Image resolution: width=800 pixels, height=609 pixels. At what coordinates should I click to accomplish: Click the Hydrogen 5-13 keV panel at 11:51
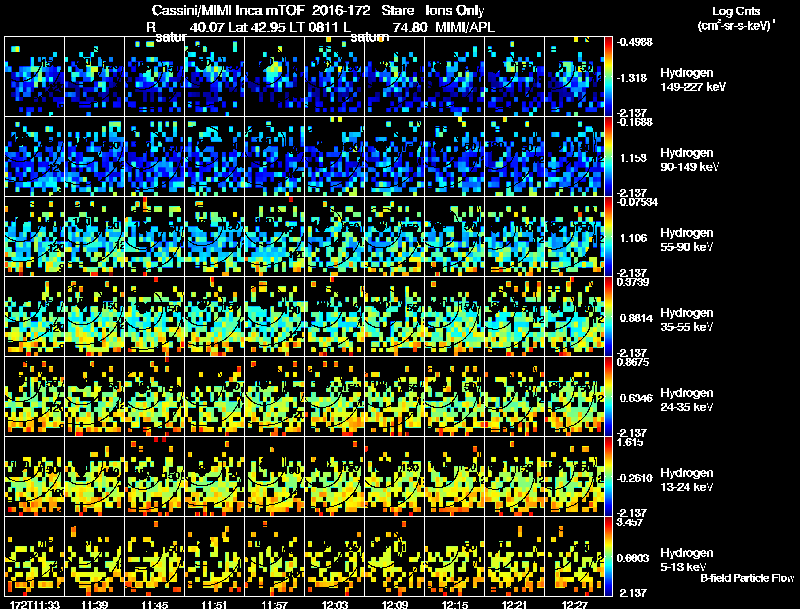coord(215,556)
